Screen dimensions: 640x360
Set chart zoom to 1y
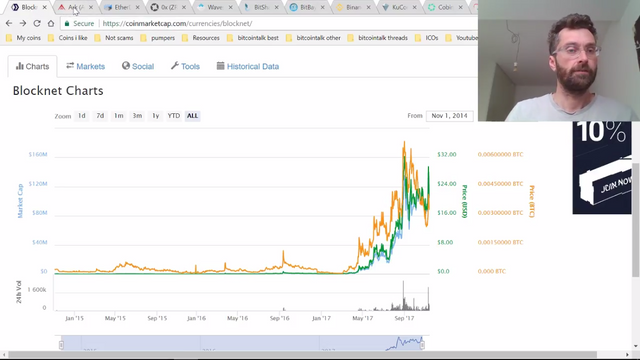pos(156,116)
